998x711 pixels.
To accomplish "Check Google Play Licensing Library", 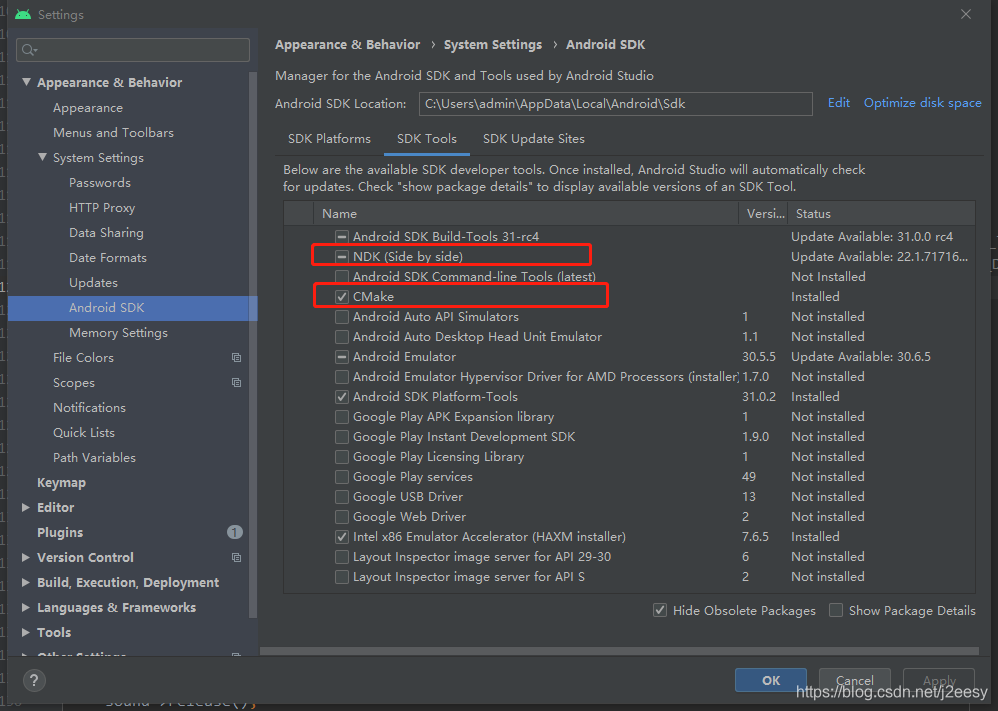I will tap(342, 457).
